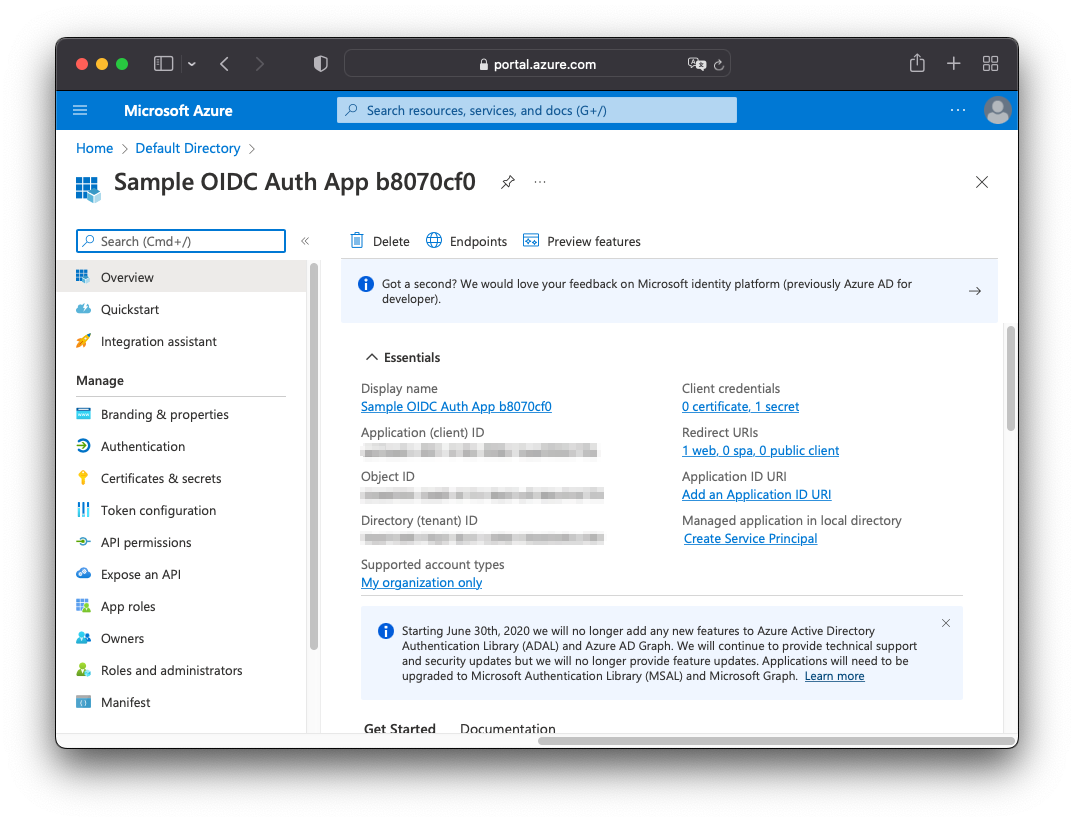Click the Safari share icon
The height and width of the screenshot is (822, 1074).
point(917,63)
